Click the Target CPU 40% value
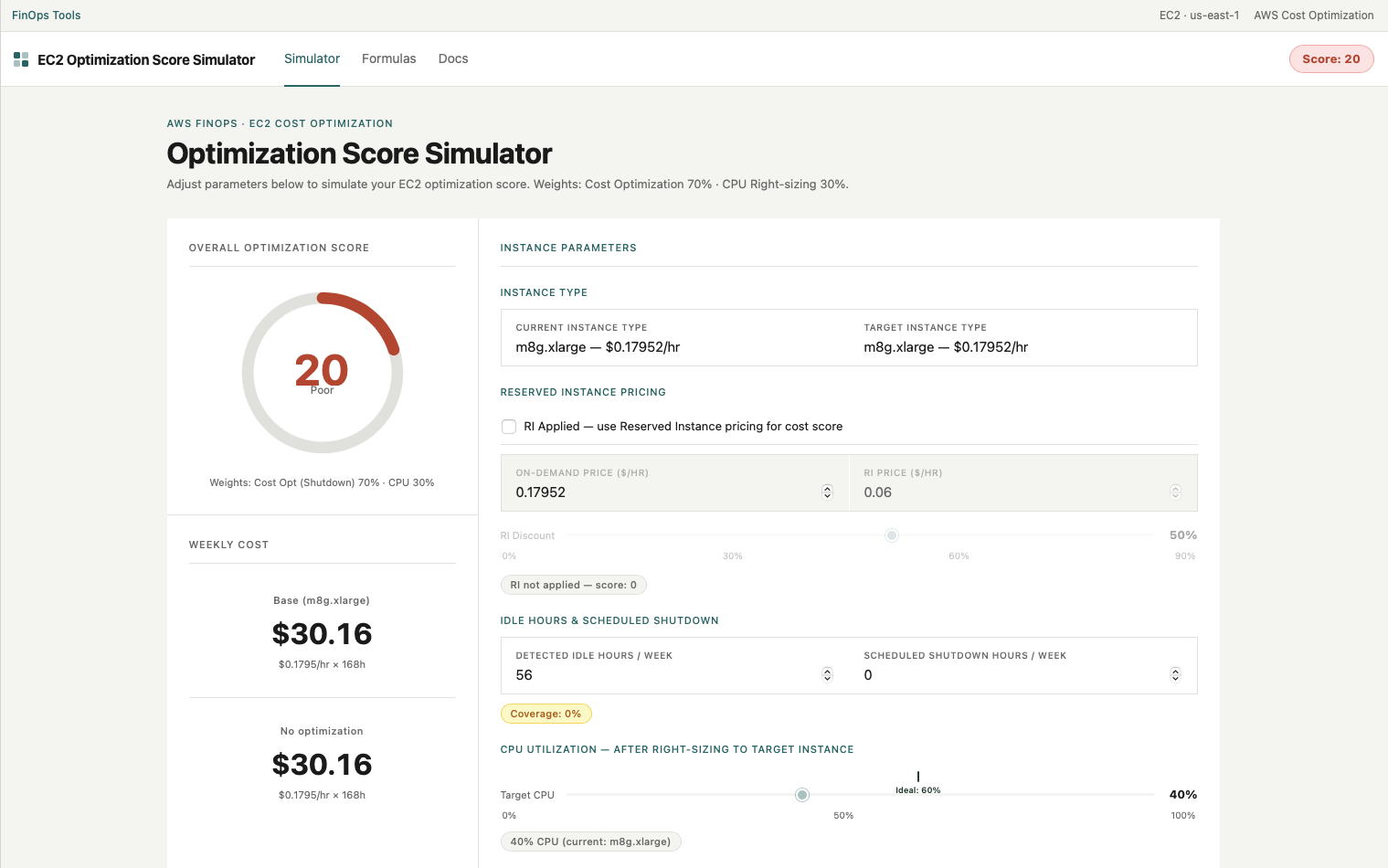 point(1183,795)
